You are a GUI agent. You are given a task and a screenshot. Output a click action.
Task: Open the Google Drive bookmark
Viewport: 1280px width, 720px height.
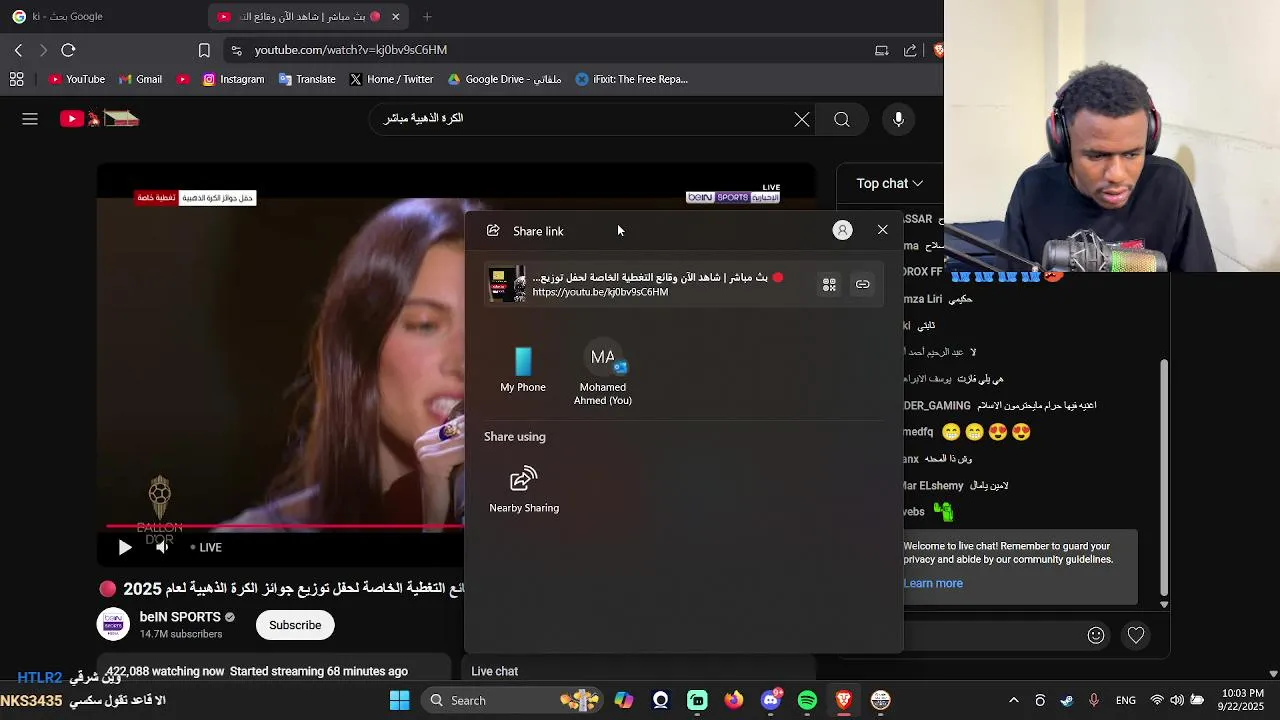[x=504, y=79]
